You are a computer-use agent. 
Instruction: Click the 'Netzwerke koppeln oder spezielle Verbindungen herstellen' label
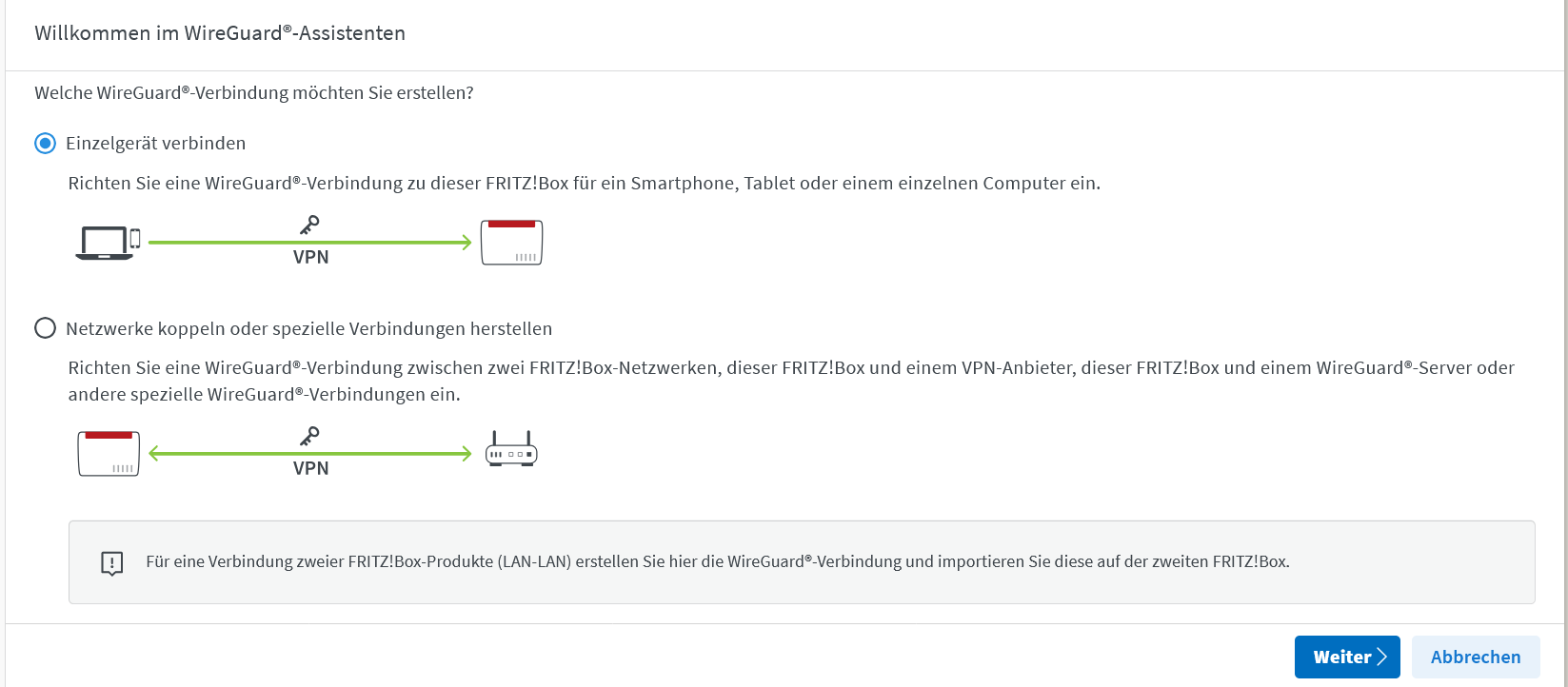click(x=308, y=329)
